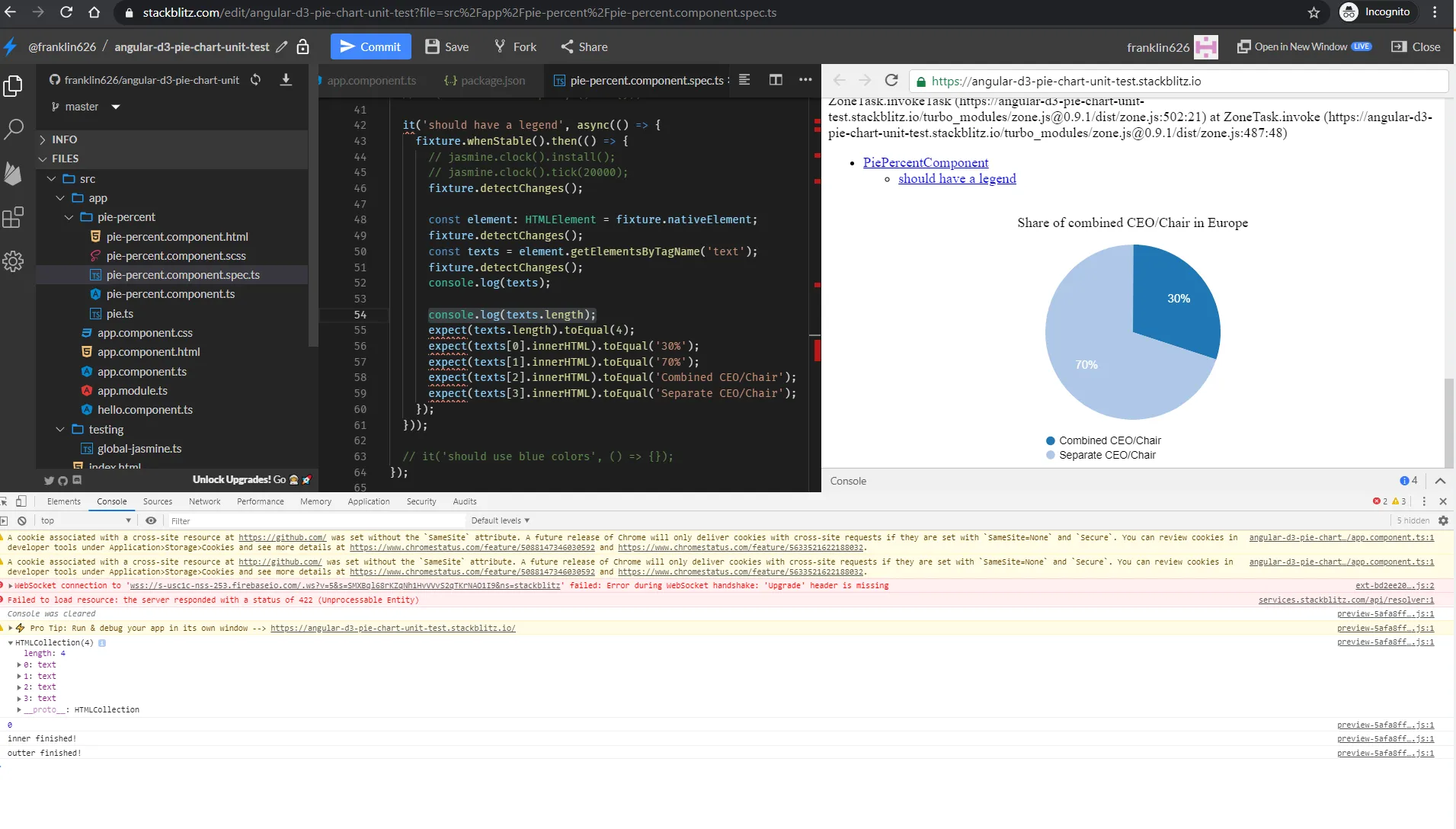The width and height of the screenshot is (1456, 829).
Task: Click the Commit button
Action: pos(371,47)
